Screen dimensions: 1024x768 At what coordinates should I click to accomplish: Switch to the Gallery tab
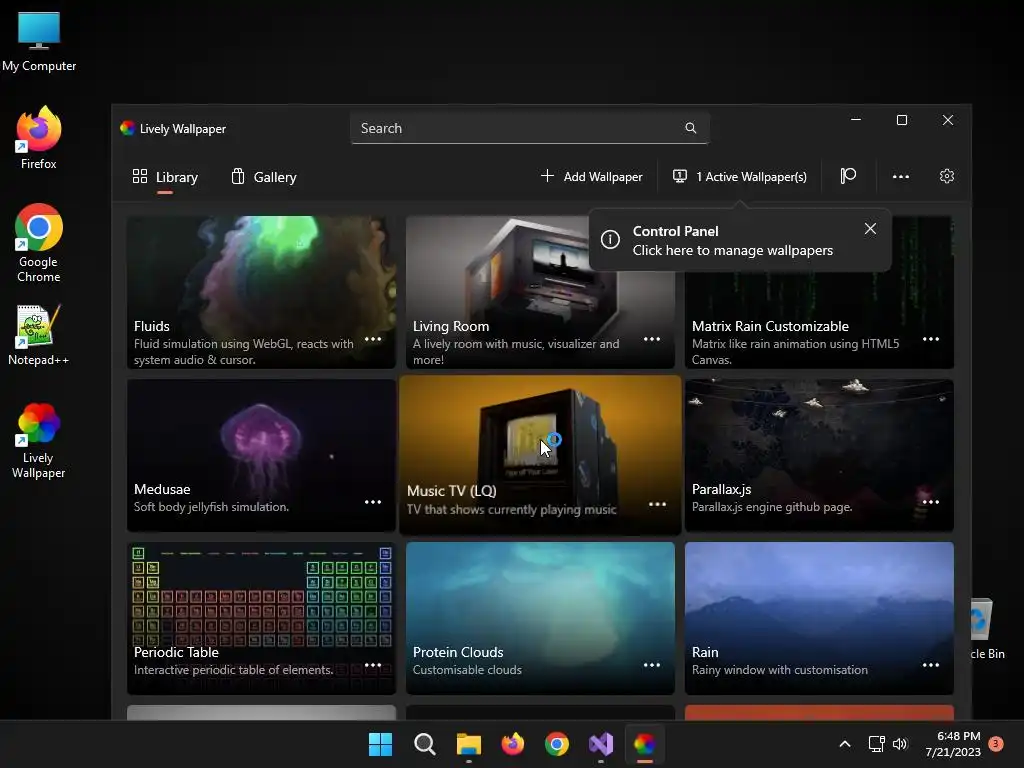[264, 177]
